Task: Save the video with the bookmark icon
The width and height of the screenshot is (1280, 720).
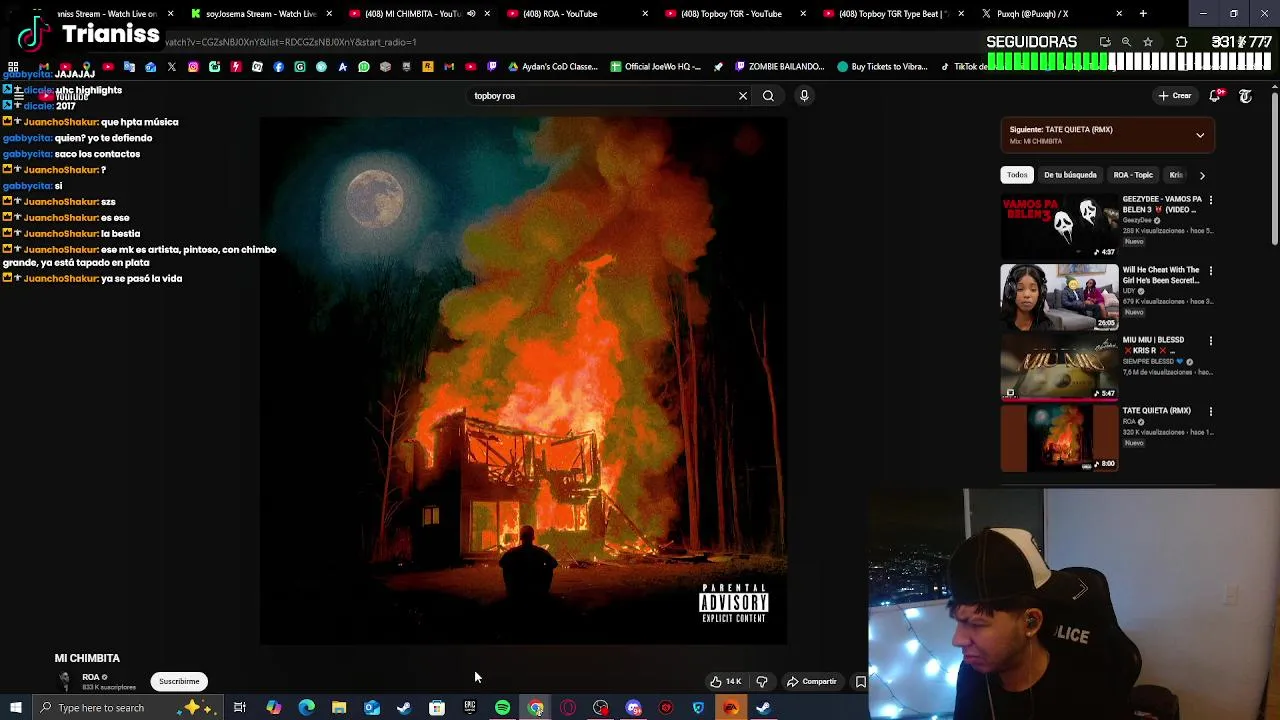Action: (x=860, y=681)
